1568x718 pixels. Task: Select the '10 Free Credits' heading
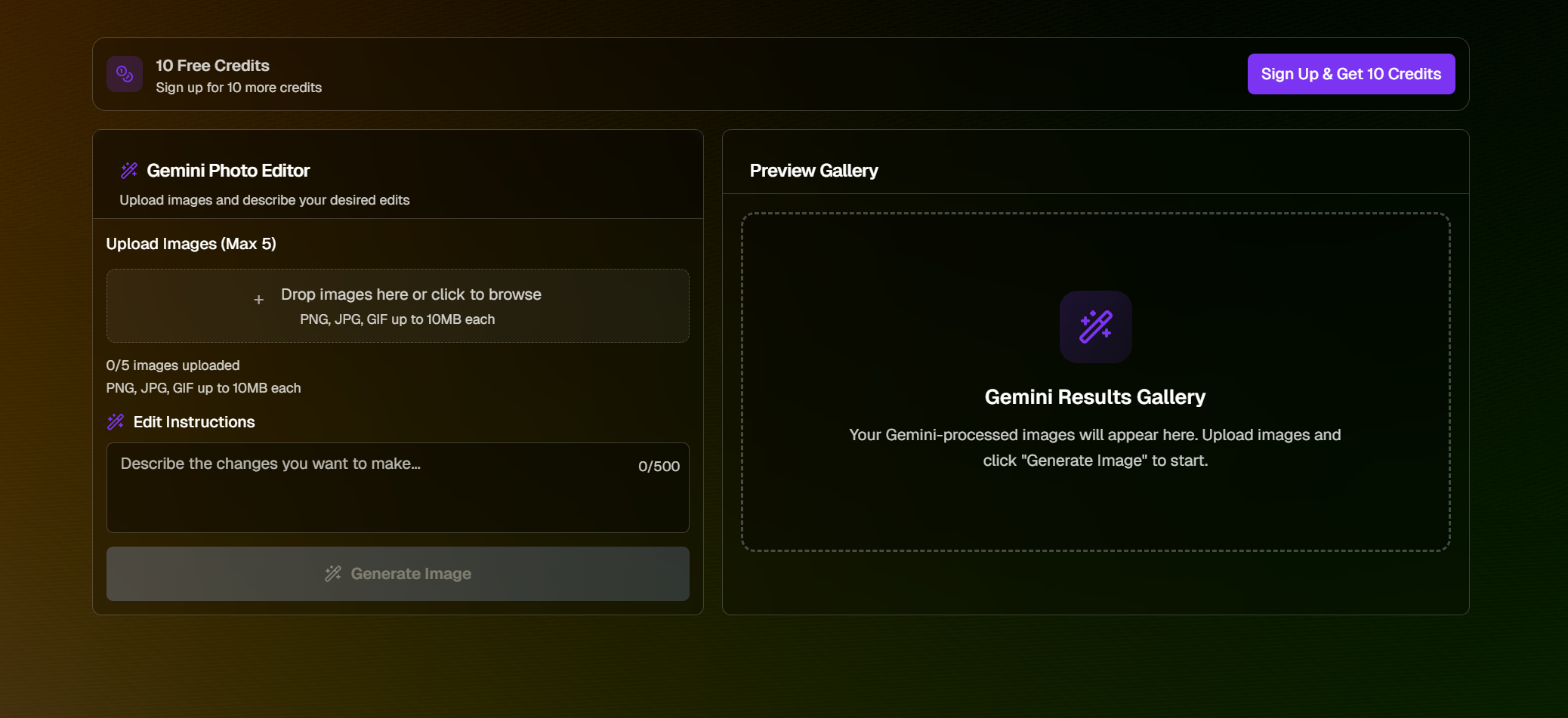coord(212,66)
